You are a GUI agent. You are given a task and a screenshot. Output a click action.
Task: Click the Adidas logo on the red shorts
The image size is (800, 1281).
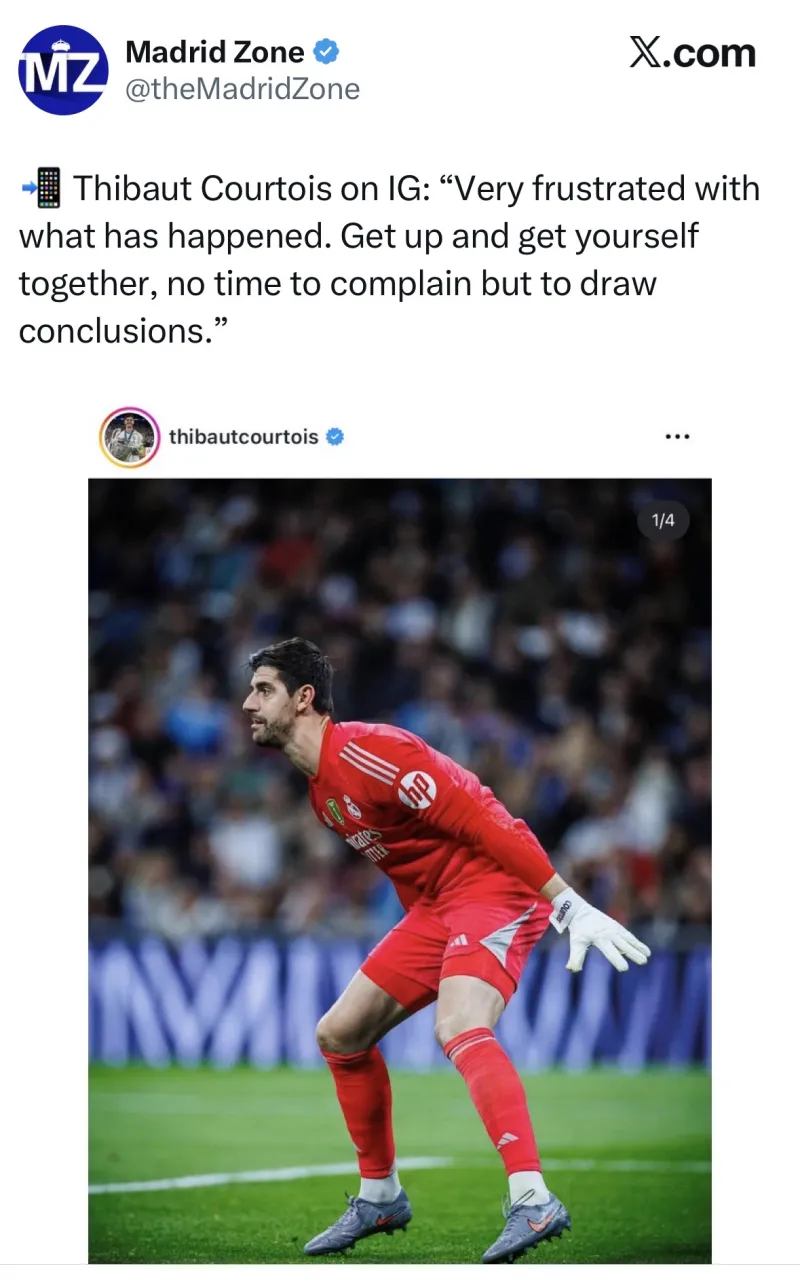click(x=457, y=941)
